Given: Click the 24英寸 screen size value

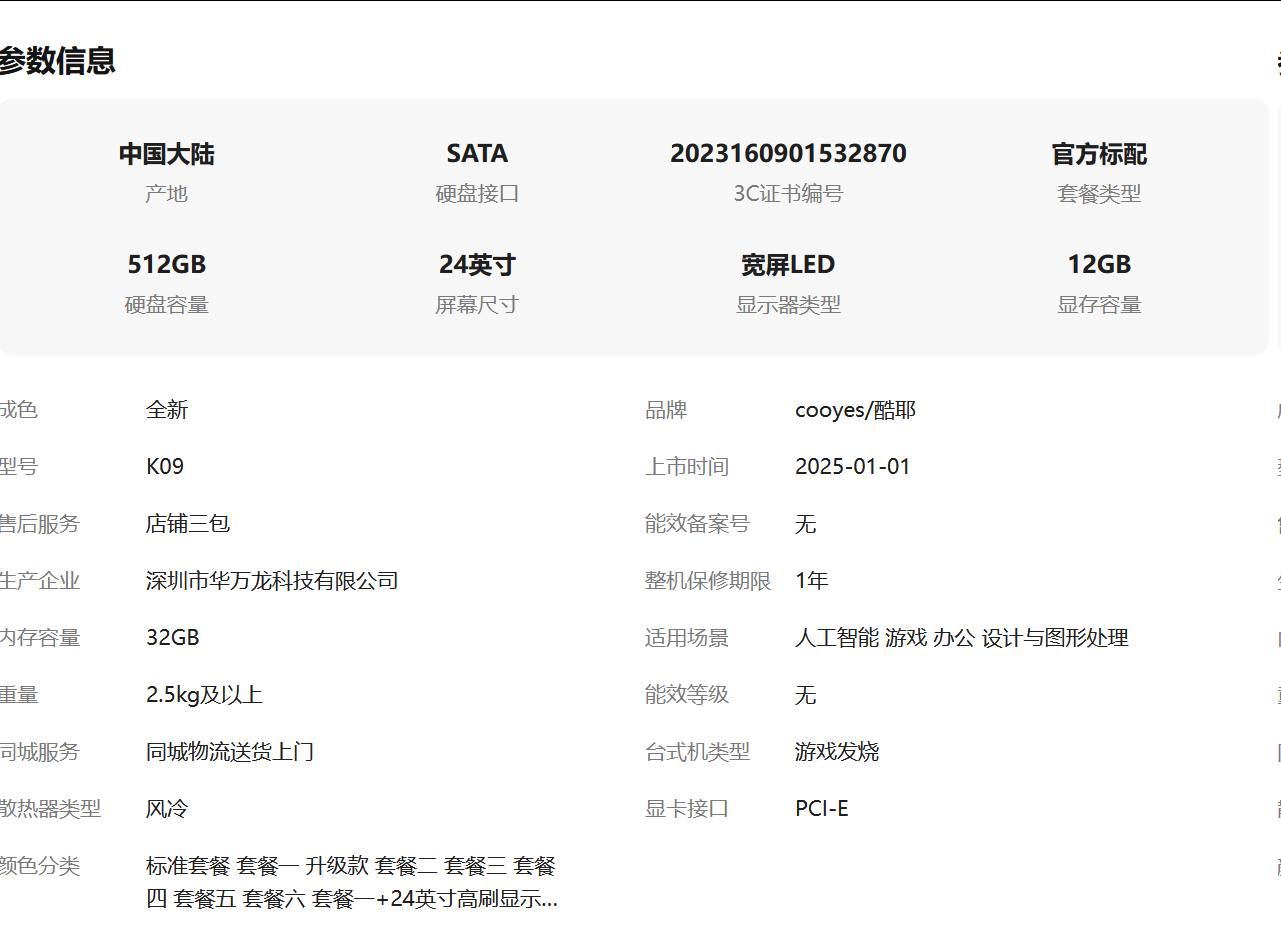Looking at the screenshot, I should pyautogui.click(x=477, y=265).
